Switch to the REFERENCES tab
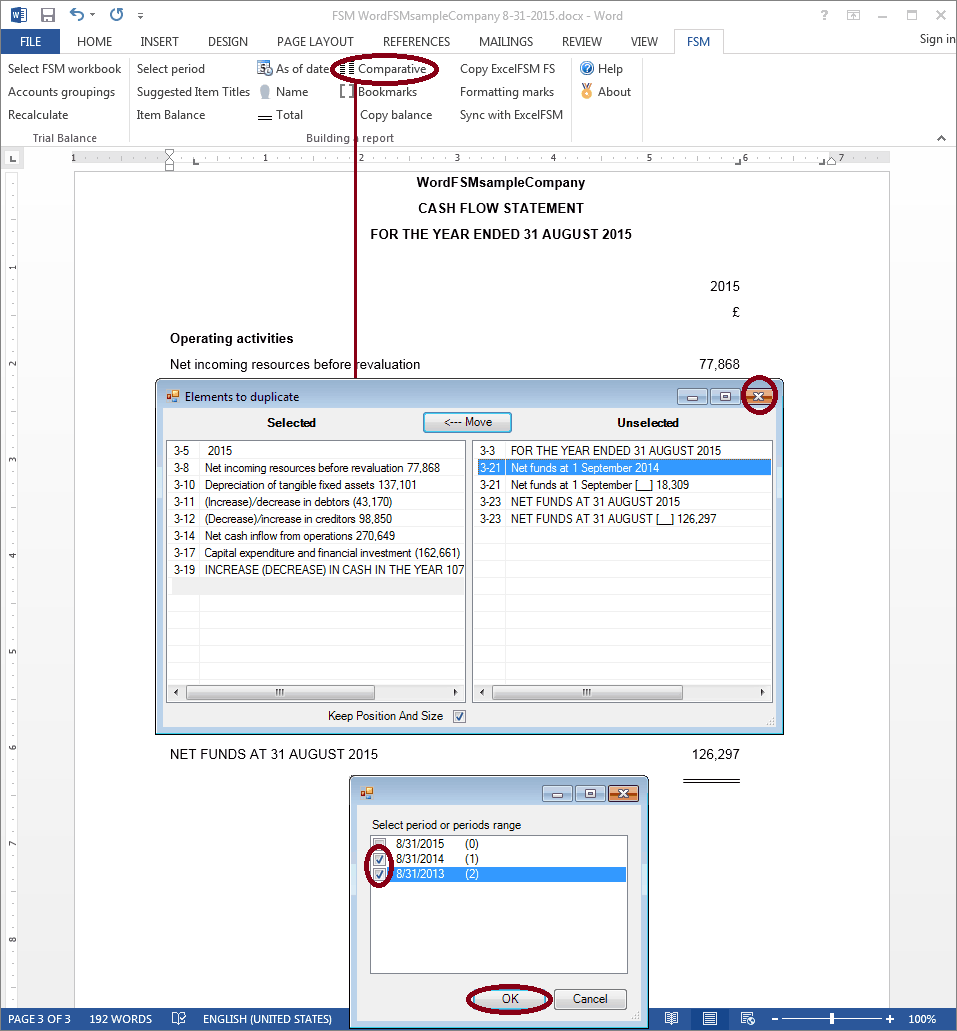 pos(416,41)
